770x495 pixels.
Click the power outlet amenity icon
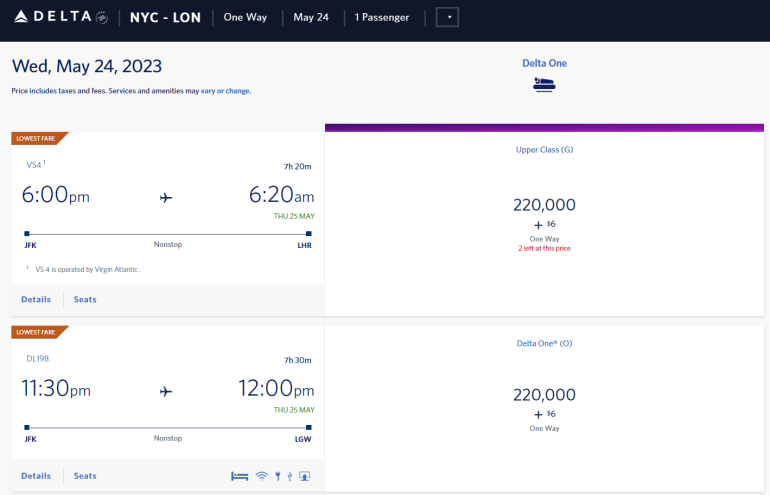click(277, 476)
